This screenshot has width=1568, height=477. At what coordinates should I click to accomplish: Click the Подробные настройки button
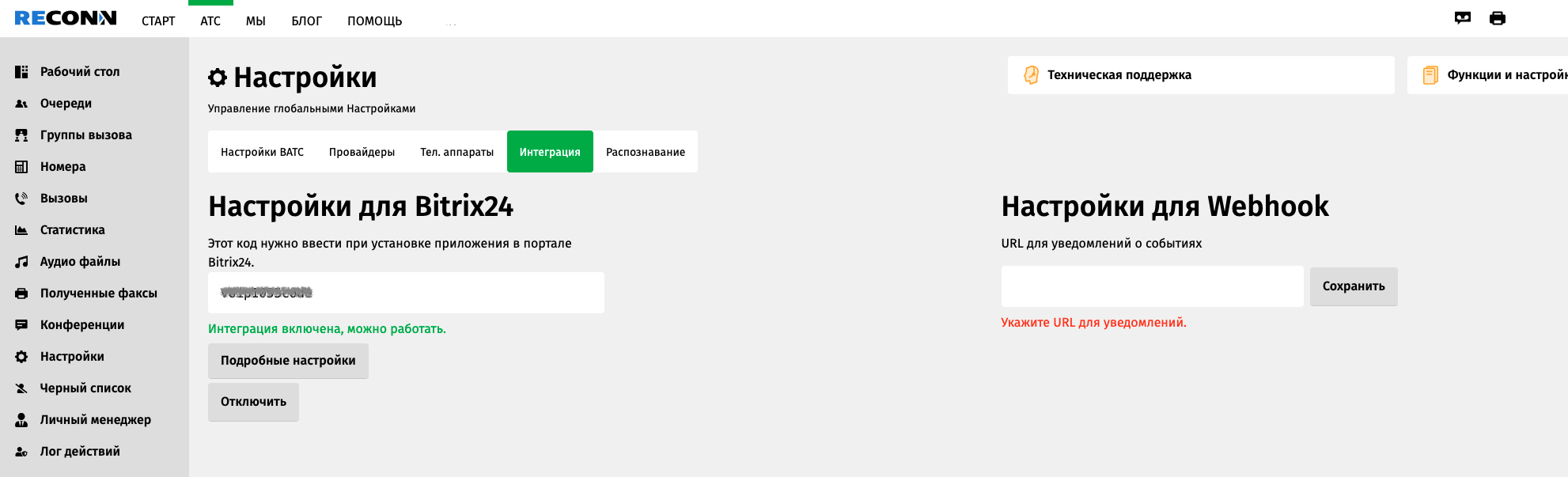click(x=288, y=361)
